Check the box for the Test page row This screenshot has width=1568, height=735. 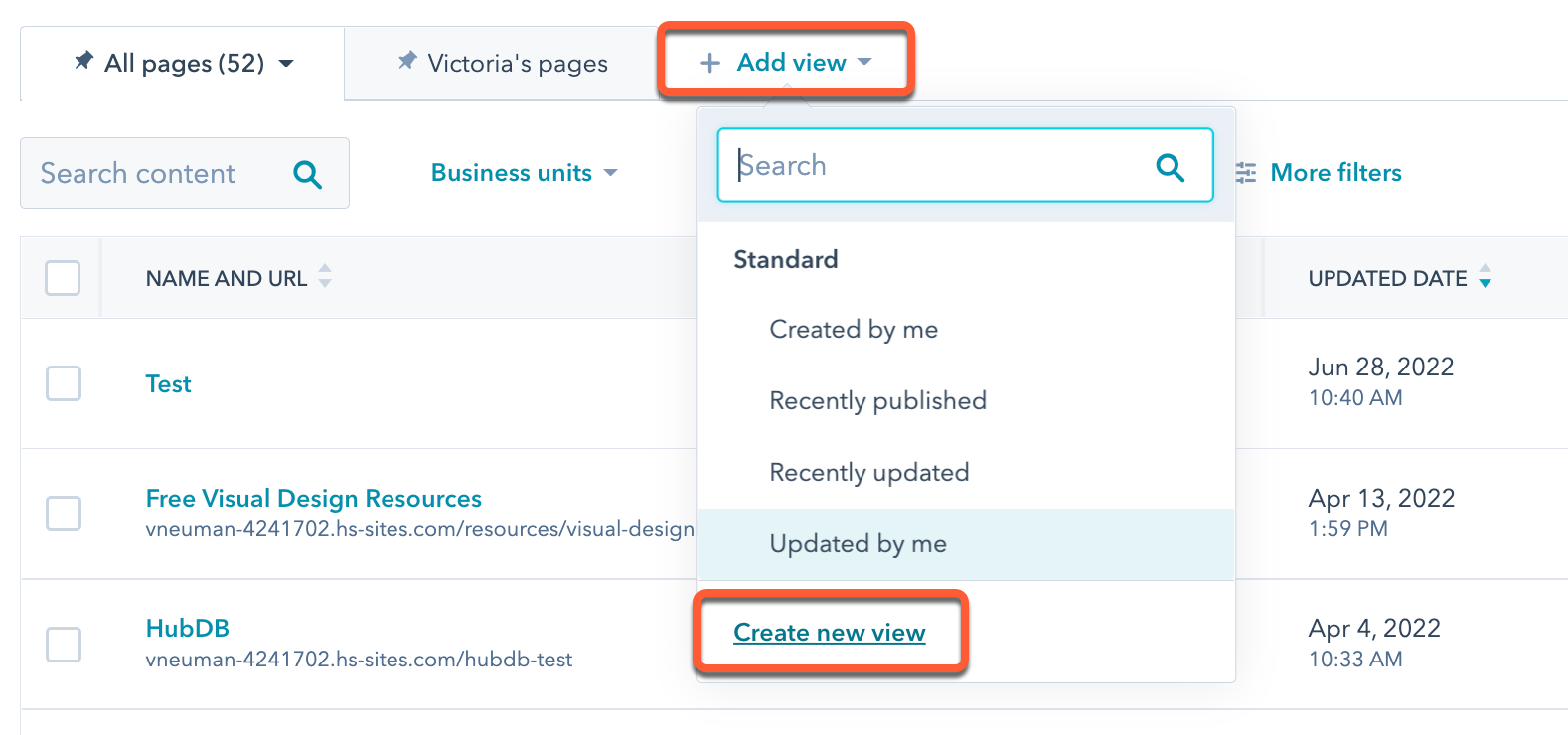pos(64,383)
